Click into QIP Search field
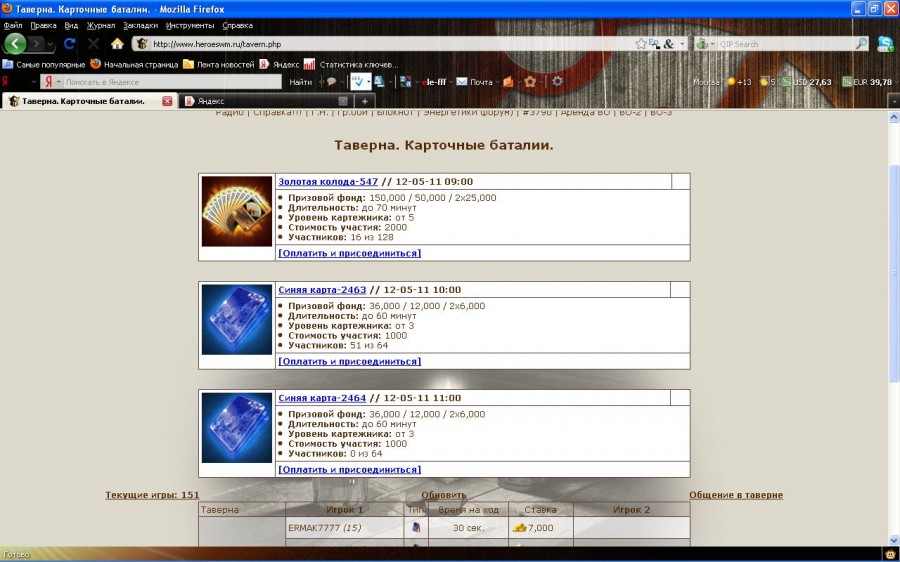This screenshot has height=562, width=900. pyautogui.click(x=785, y=44)
